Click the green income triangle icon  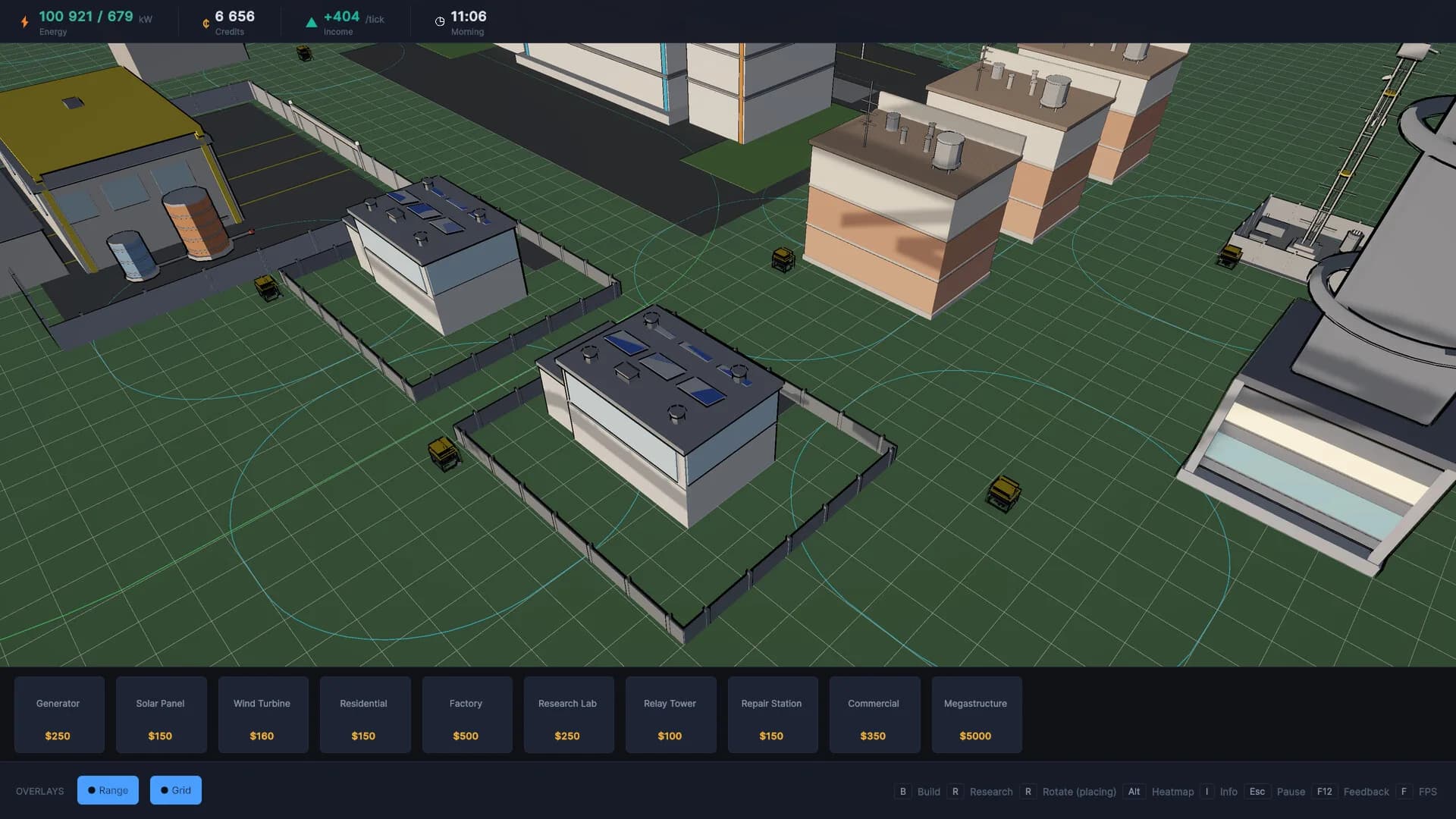(x=311, y=23)
